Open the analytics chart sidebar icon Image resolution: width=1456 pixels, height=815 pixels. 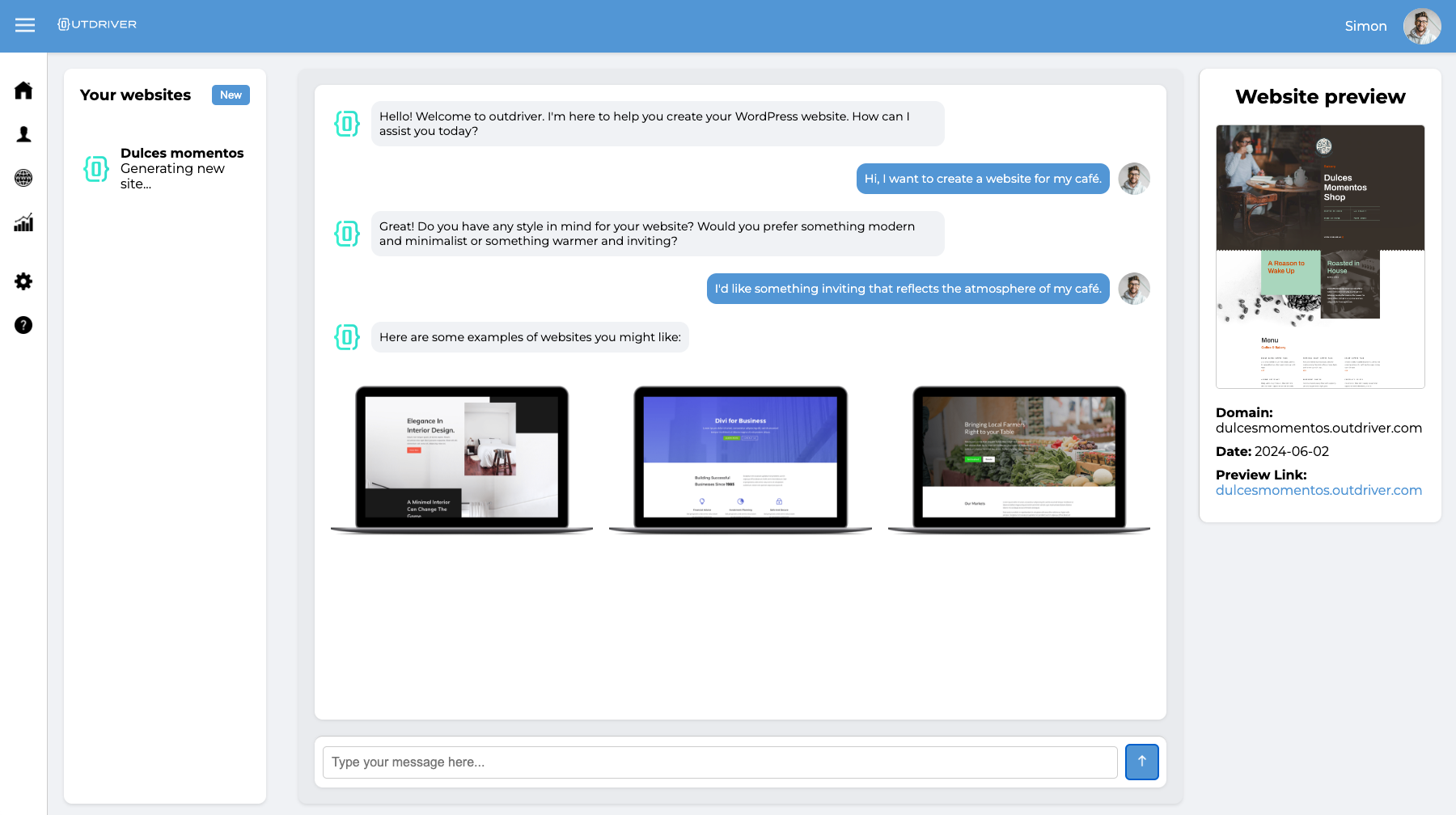point(23,222)
